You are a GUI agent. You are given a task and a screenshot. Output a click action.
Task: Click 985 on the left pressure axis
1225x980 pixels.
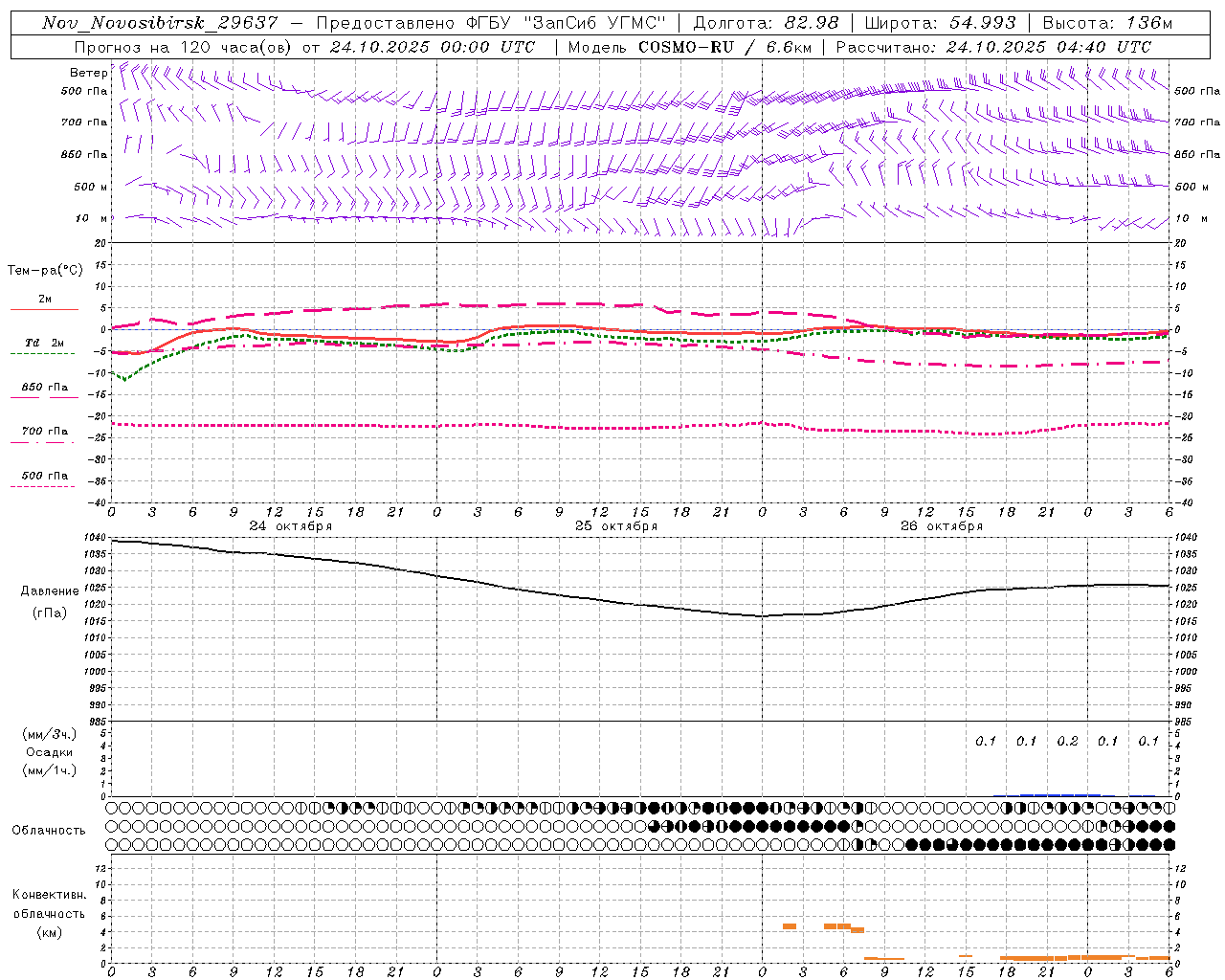[x=98, y=722]
